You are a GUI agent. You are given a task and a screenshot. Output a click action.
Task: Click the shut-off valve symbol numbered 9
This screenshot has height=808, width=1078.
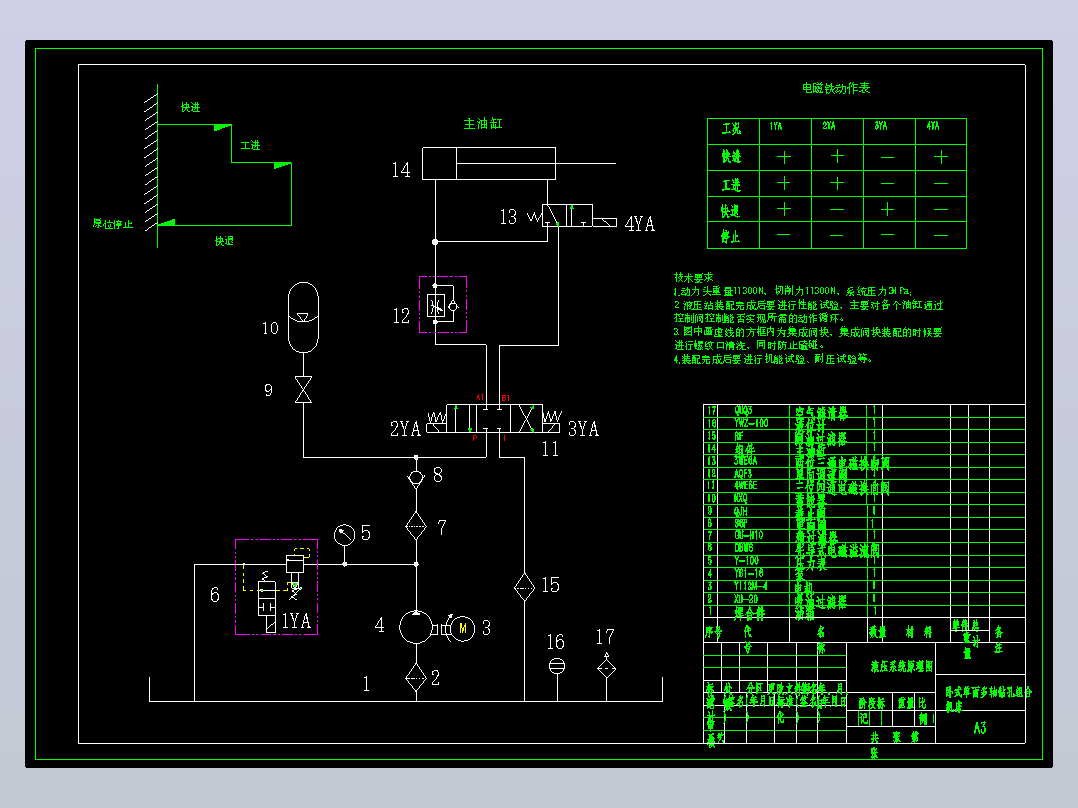click(x=303, y=389)
